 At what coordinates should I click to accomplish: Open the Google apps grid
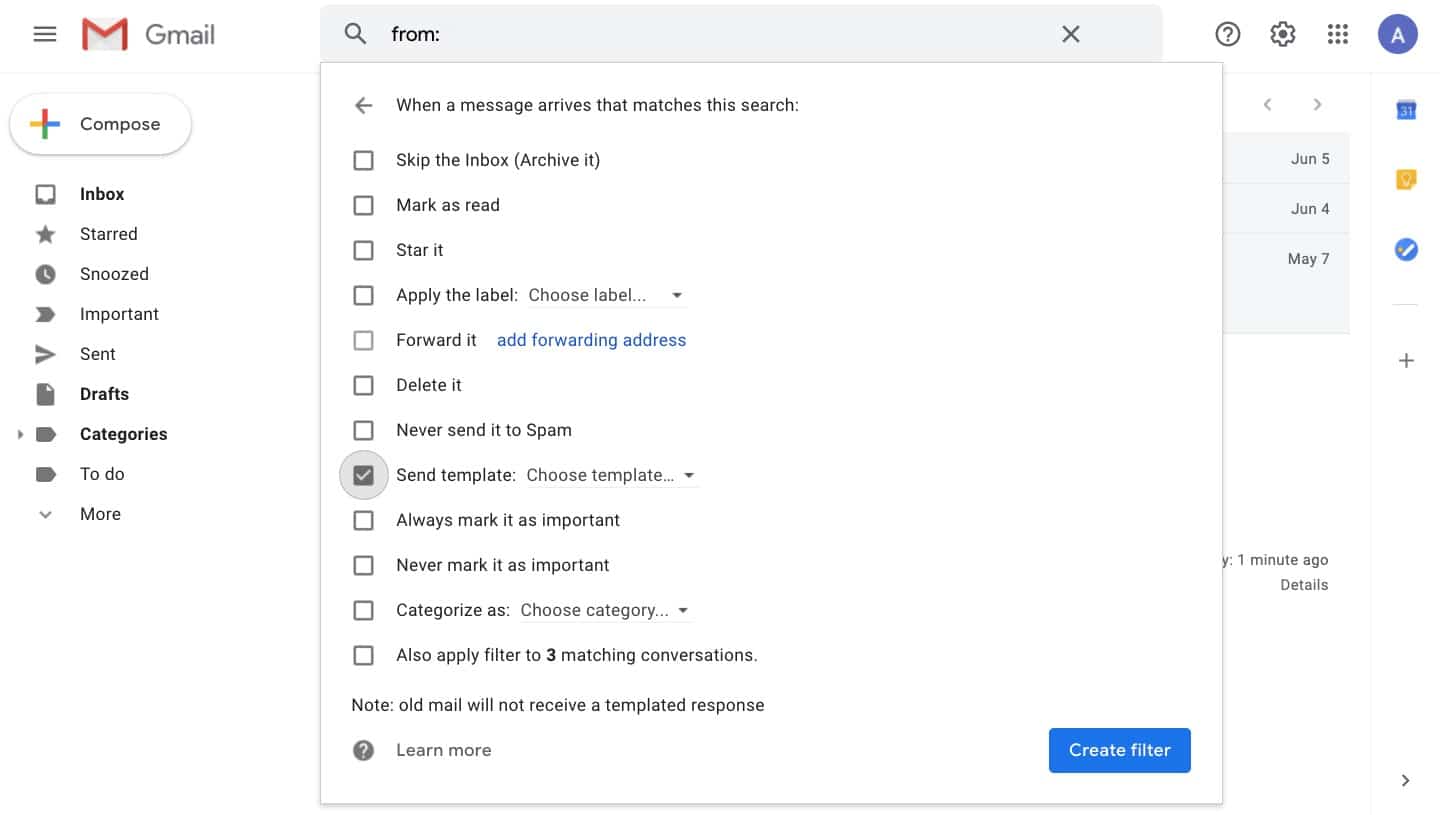[1338, 34]
